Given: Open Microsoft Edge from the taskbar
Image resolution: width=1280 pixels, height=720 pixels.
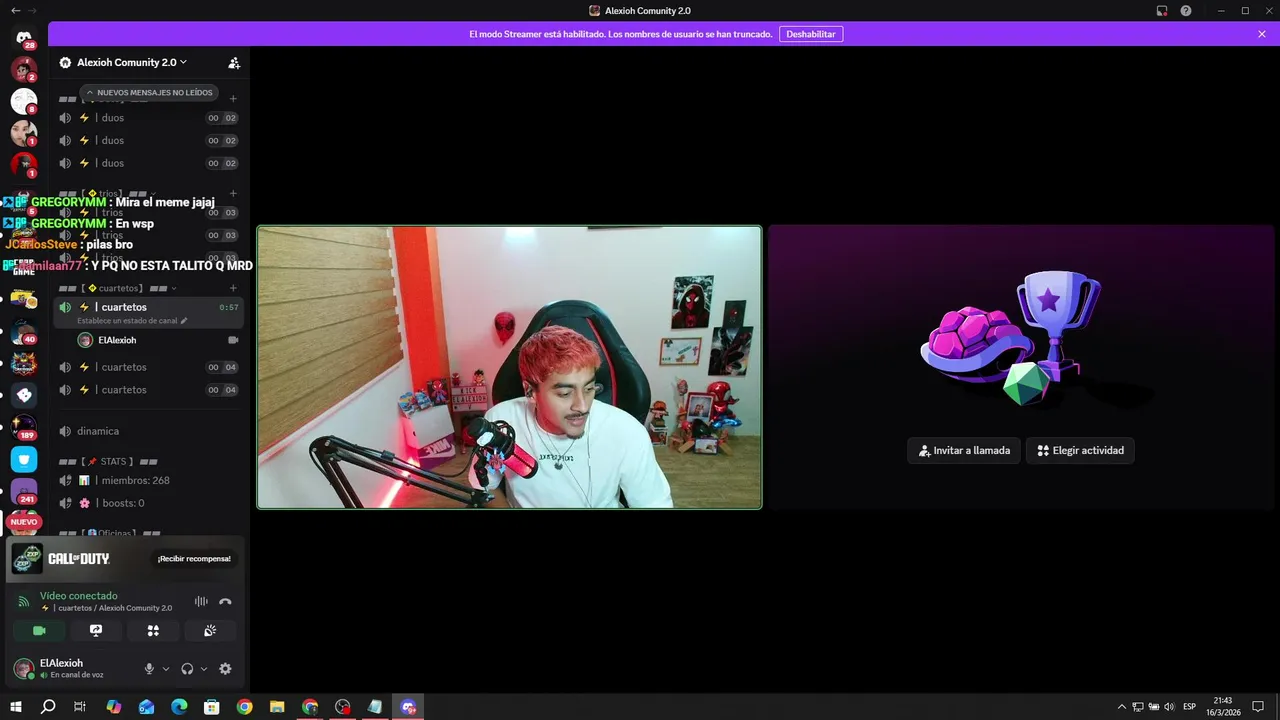Looking at the screenshot, I should pyautogui.click(x=179, y=707).
